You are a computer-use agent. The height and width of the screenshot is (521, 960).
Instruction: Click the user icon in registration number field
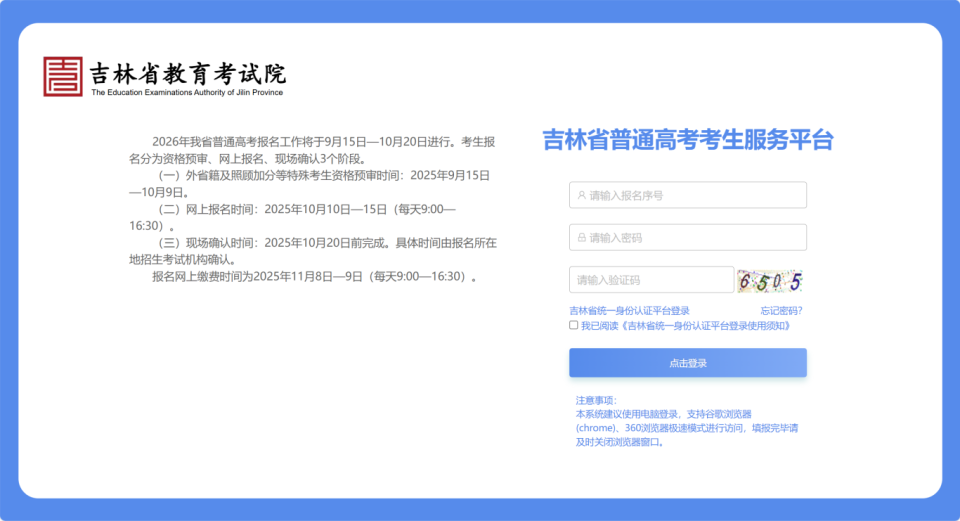coord(582,195)
